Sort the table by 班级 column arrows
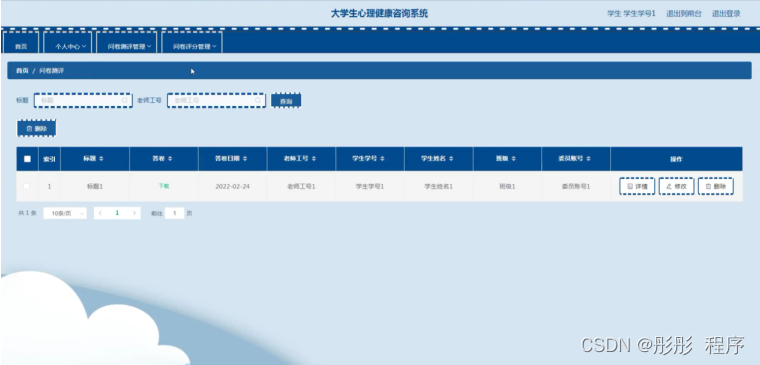 [x=513, y=159]
